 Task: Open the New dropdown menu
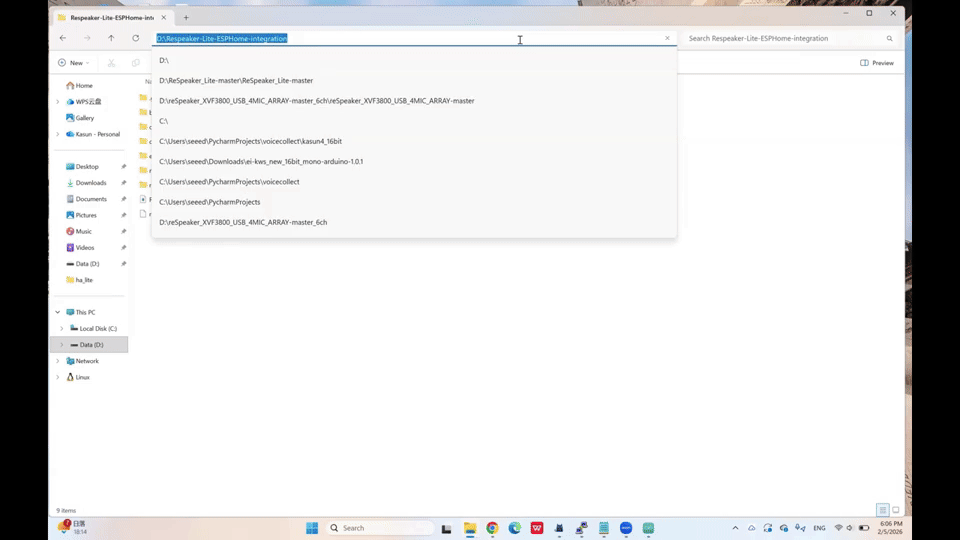pos(73,63)
